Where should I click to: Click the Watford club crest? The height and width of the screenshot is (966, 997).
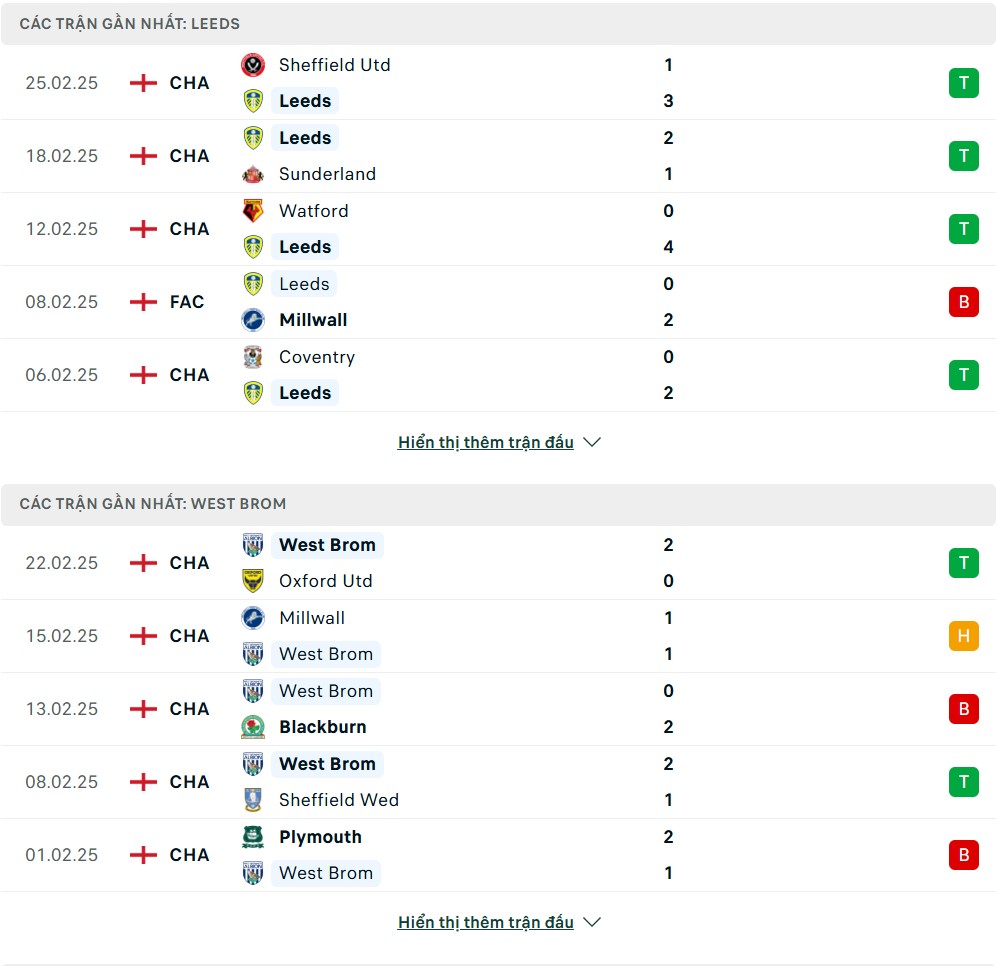pos(253,211)
